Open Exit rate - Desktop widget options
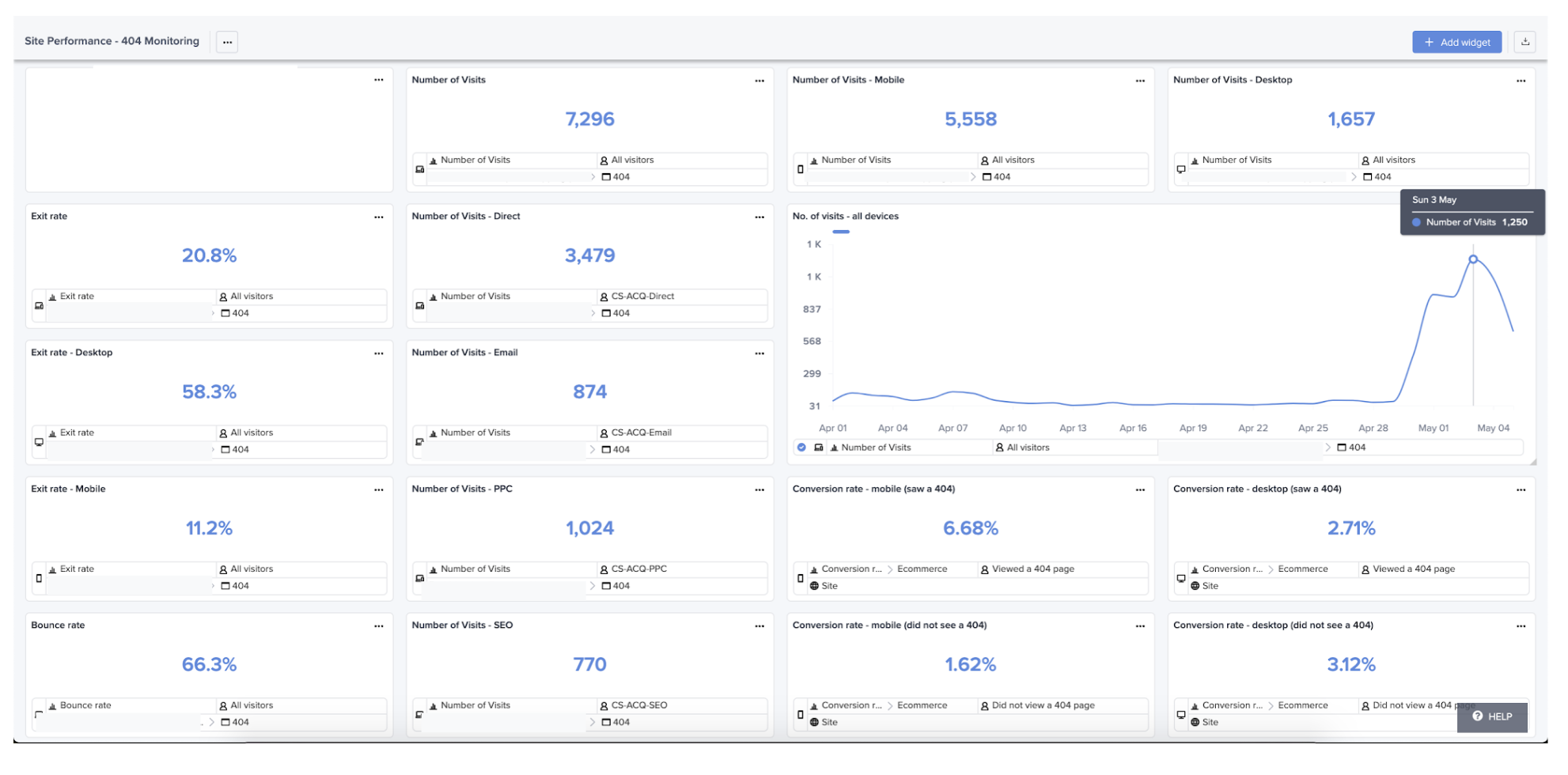Viewport: 1568px width, 775px height. (379, 353)
